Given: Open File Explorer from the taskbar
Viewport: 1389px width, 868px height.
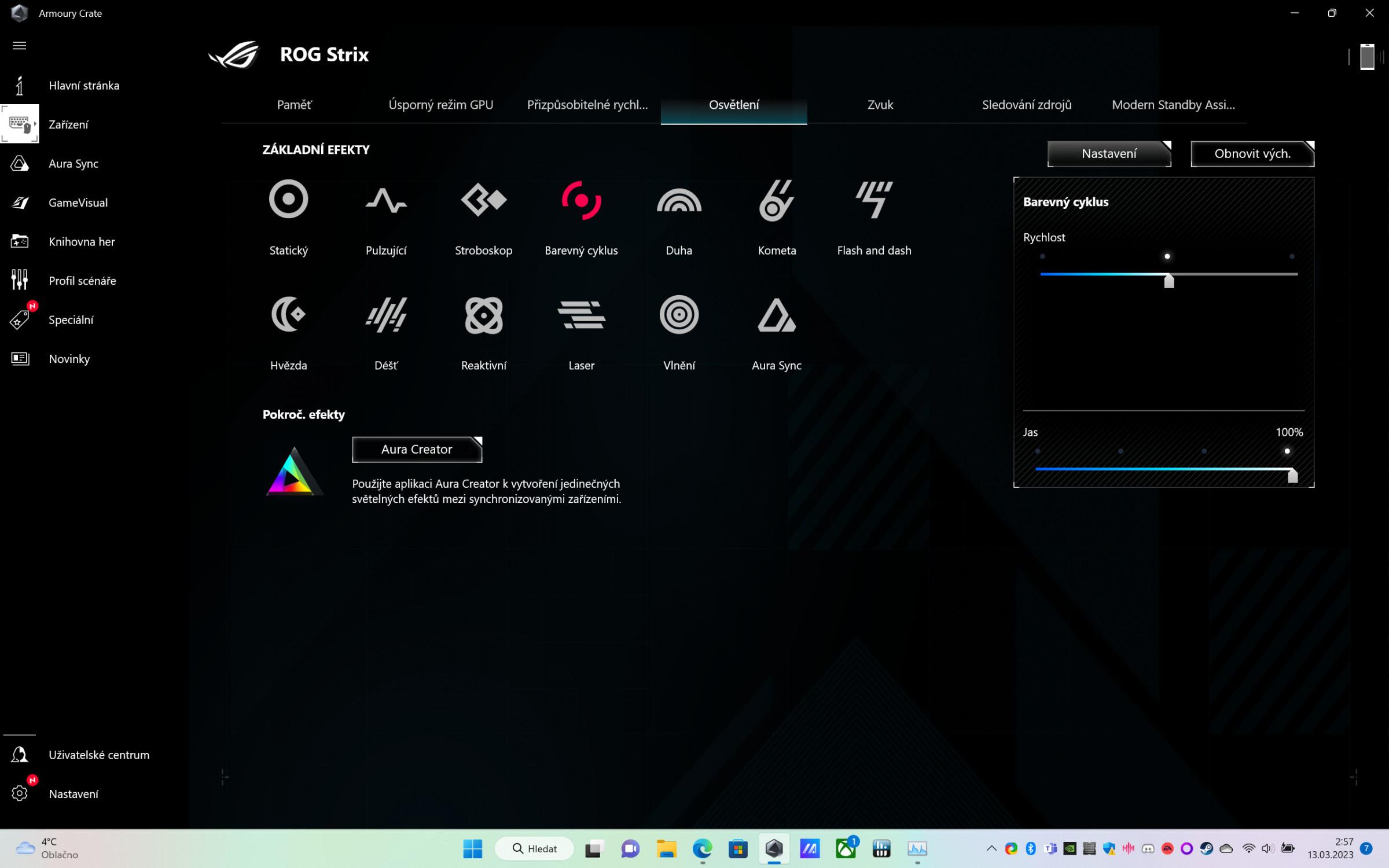Looking at the screenshot, I should click(666, 849).
